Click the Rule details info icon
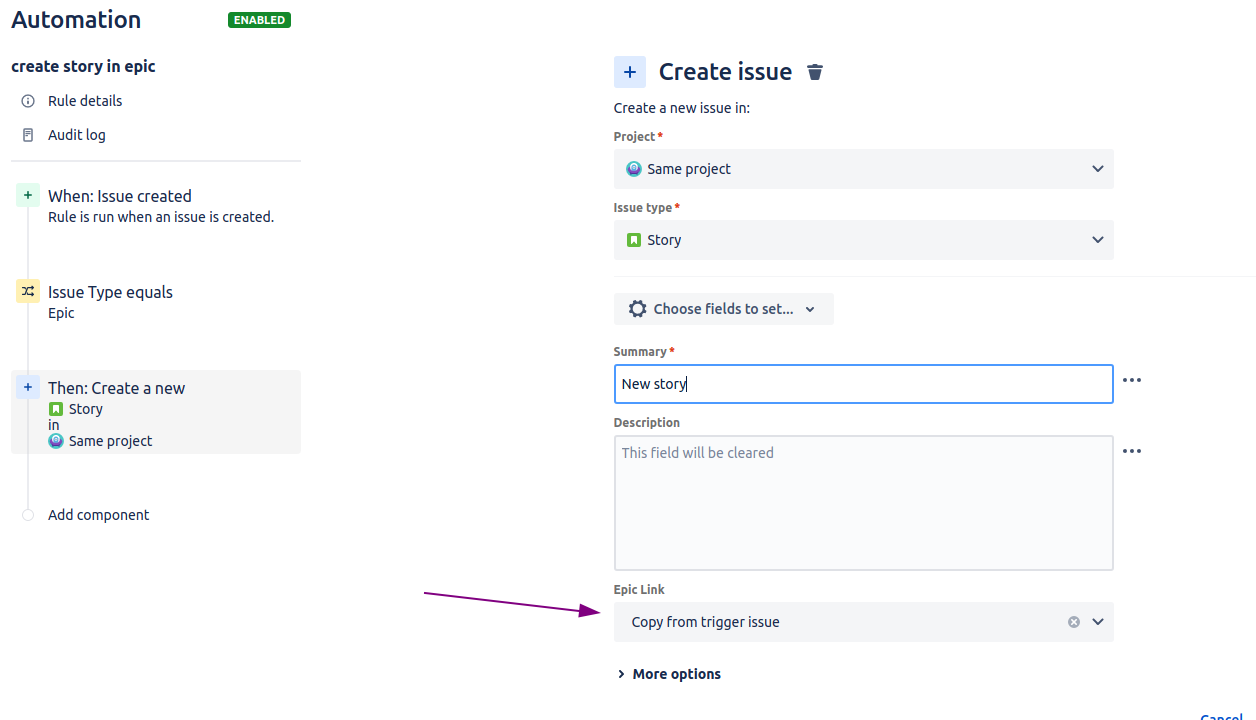 tap(27, 100)
